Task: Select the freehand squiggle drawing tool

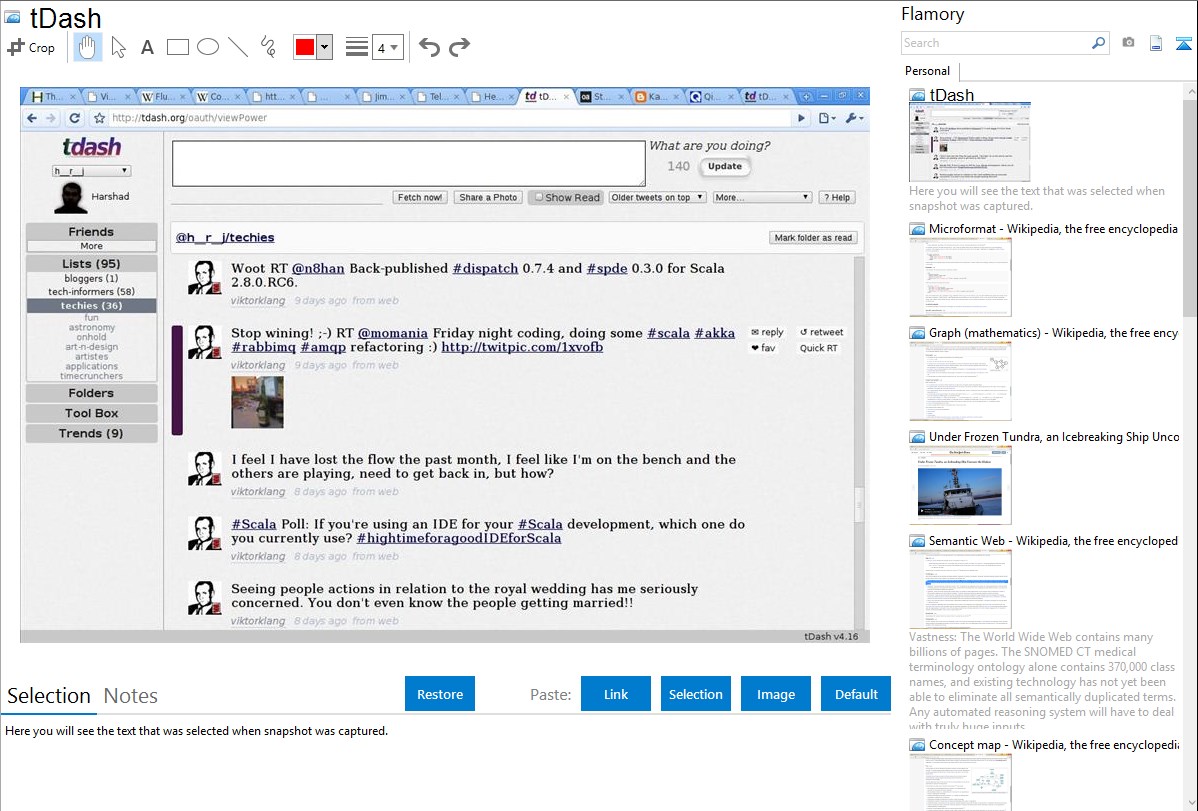Action: pyautogui.click(x=268, y=47)
